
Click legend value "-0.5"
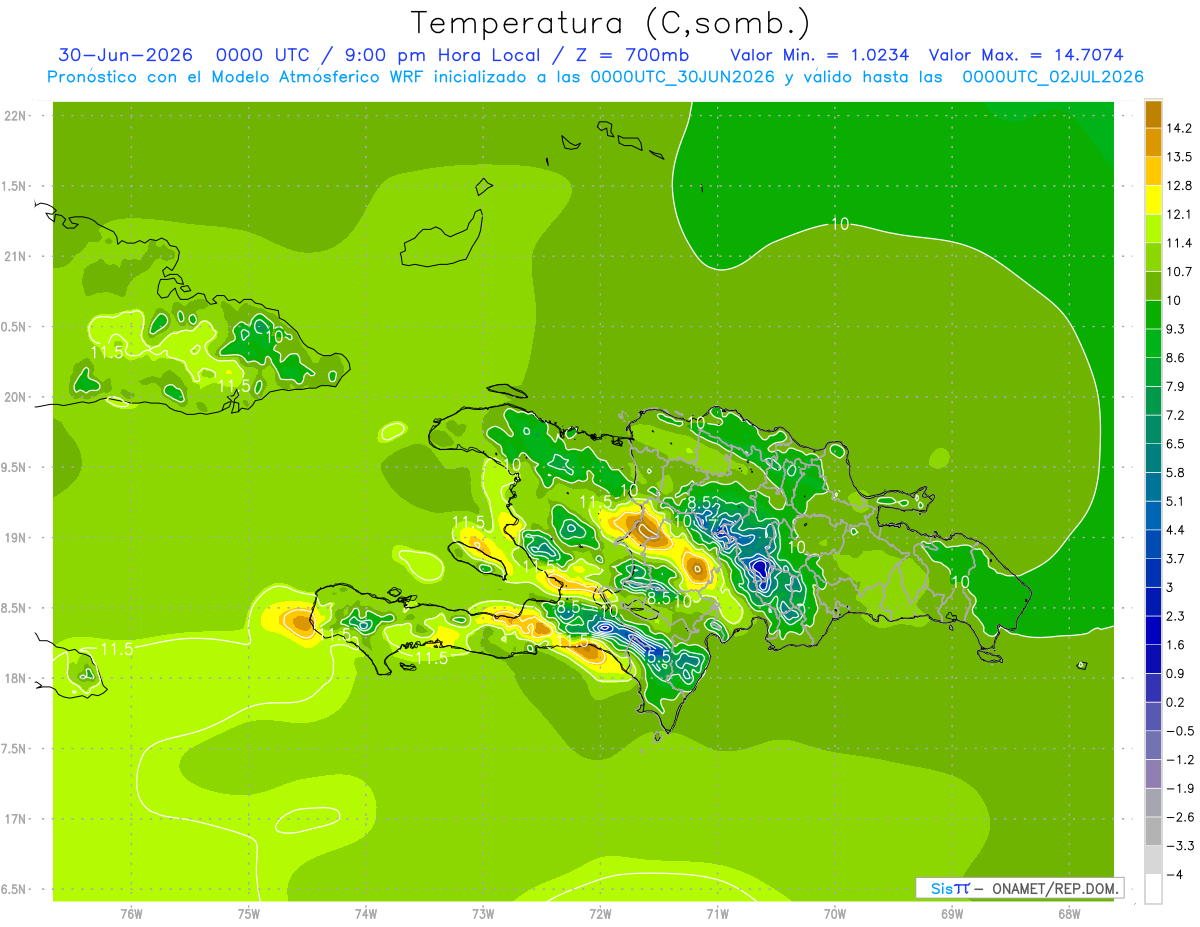coord(1178,731)
